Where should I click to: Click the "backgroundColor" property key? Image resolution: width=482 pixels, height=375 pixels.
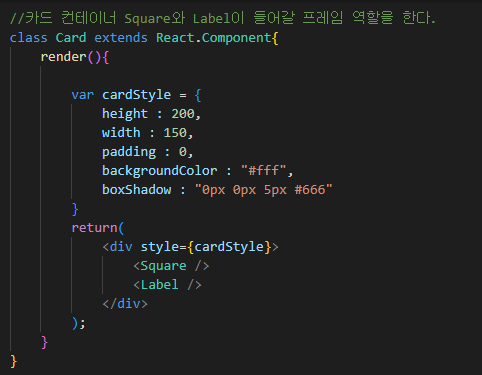click(159, 171)
